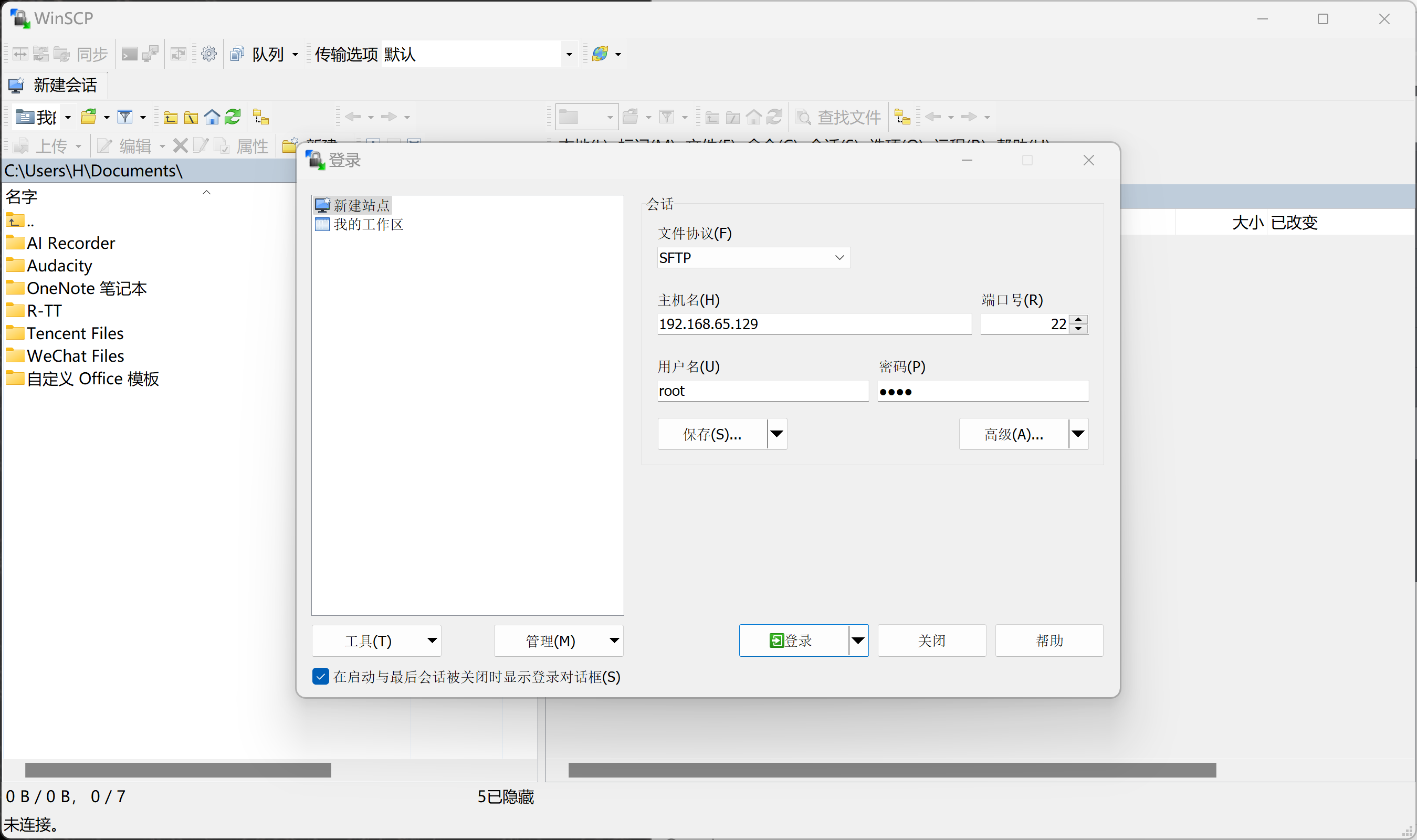Viewport: 1417px width, 840px height.
Task: Open the 传输选项 默认 combo box
Action: (479, 54)
